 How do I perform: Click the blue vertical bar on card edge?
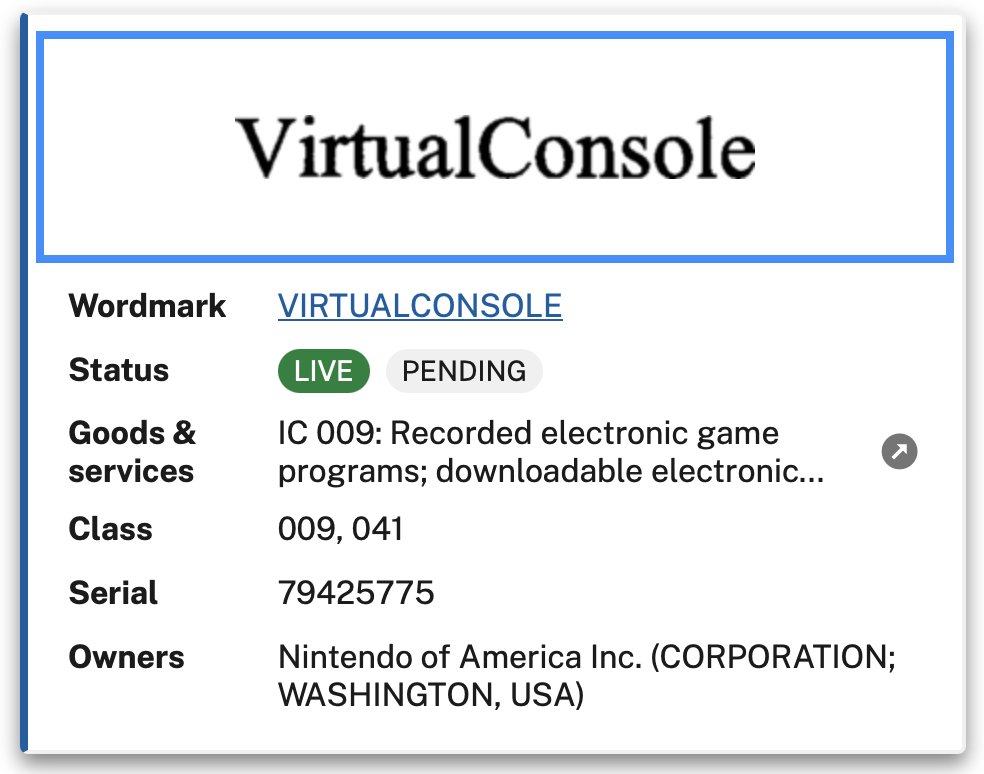coord(24,400)
